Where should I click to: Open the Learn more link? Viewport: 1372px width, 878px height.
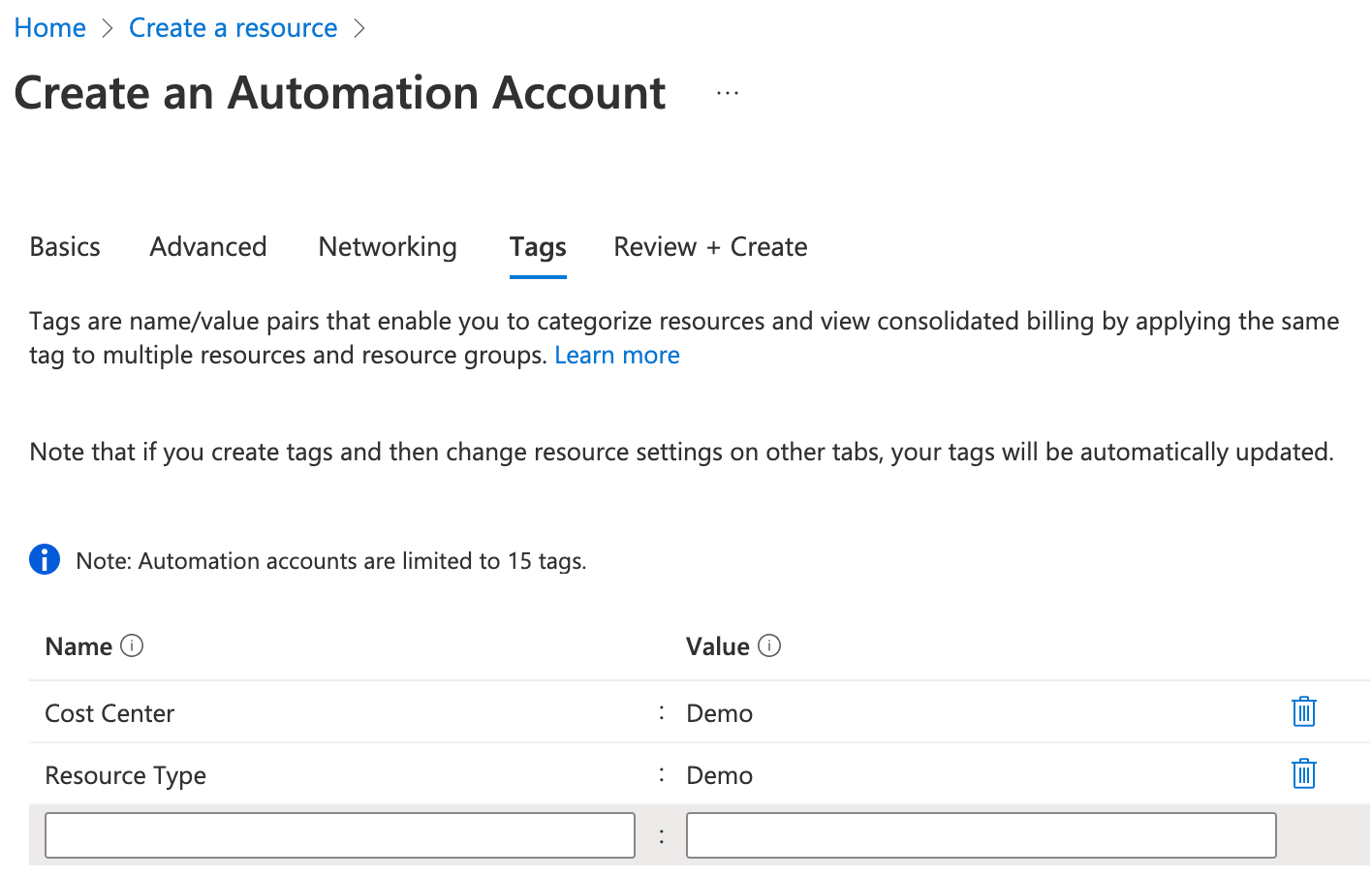[x=616, y=356]
